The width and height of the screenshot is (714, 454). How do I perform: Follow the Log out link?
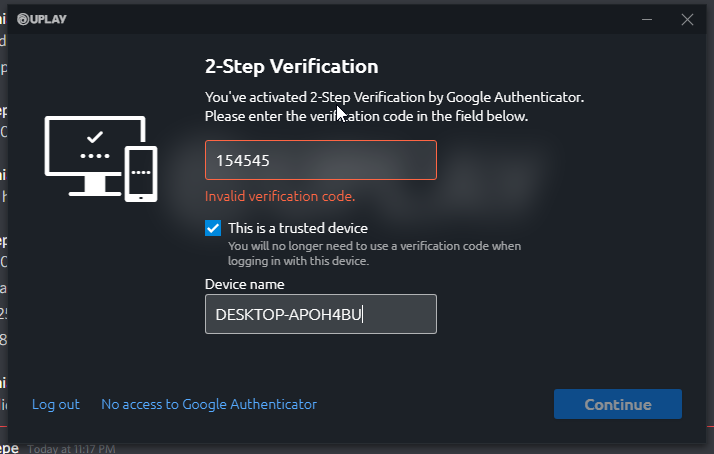(x=56, y=404)
